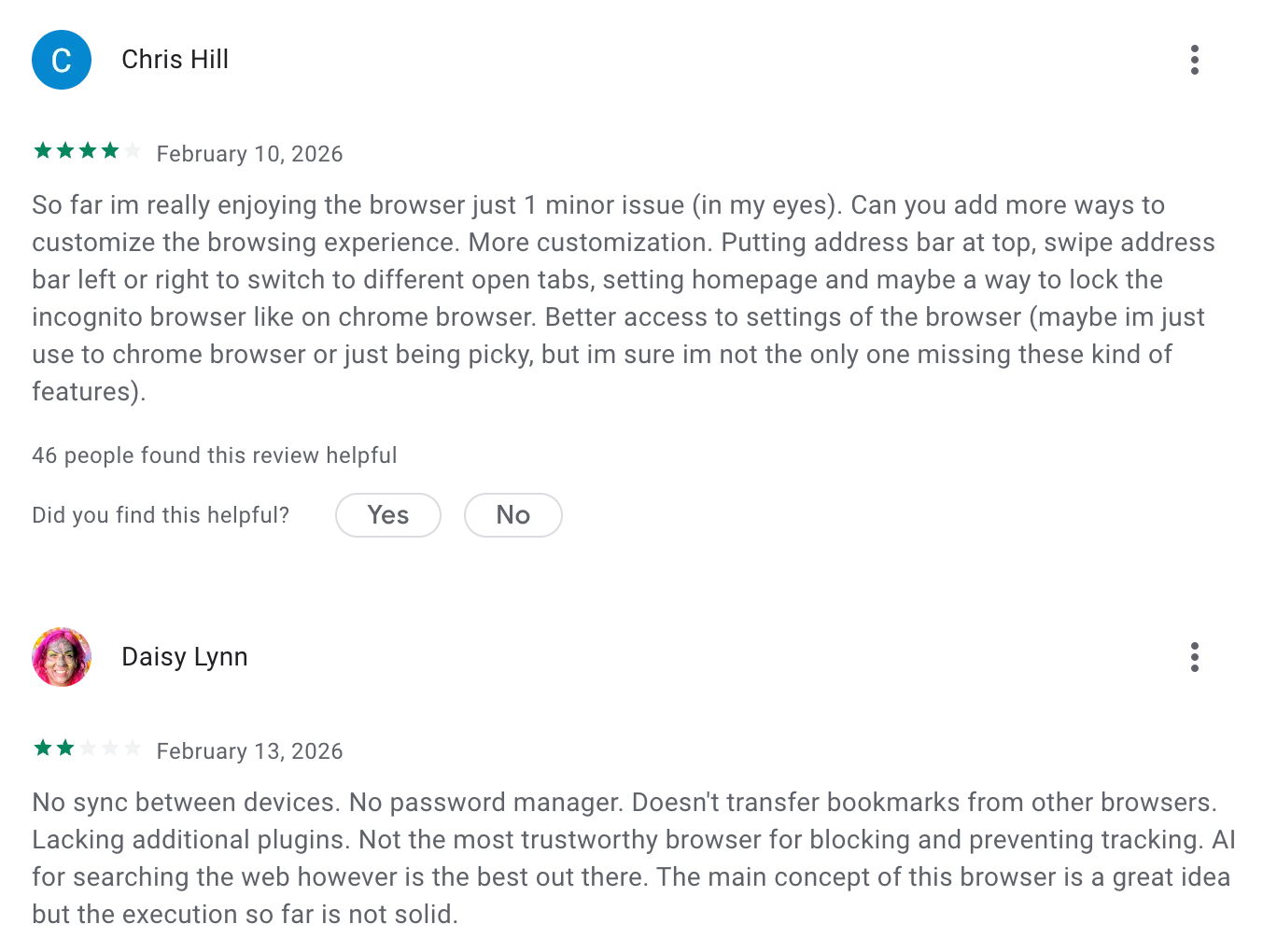Image resolution: width=1277 pixels, height=952 pixels.
Task: Open the overflow menu on Daisy Lynn's review
Action: tap(1194, 657)
